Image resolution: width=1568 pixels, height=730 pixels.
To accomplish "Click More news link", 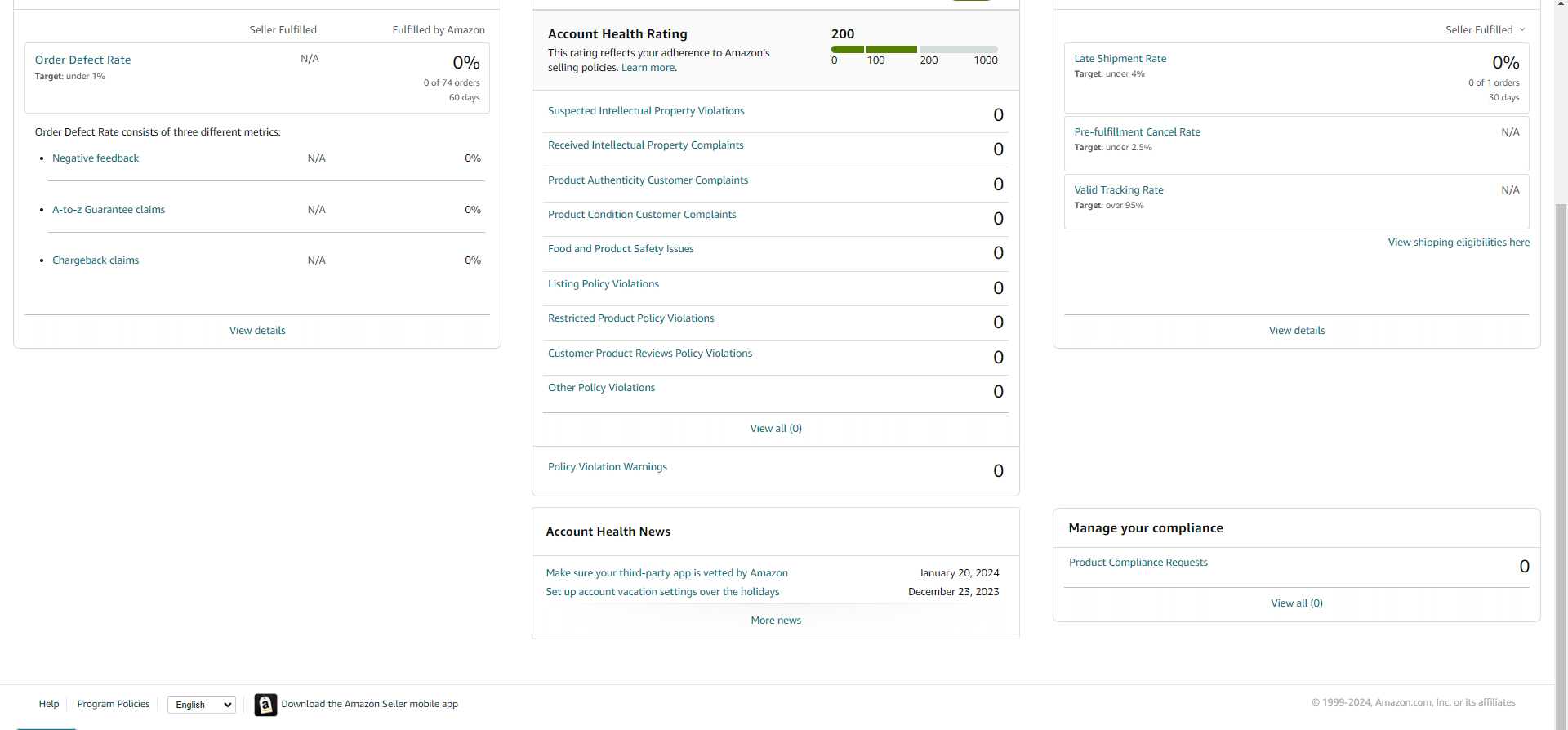I will [776, 621].
